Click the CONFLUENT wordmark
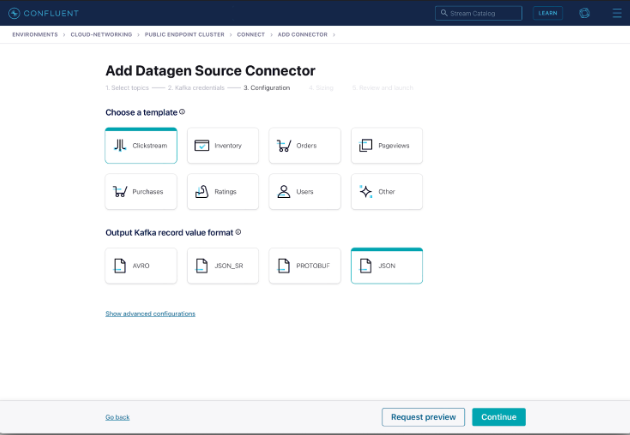The width and height of the screenshot is (630, 435). point(51,13)
